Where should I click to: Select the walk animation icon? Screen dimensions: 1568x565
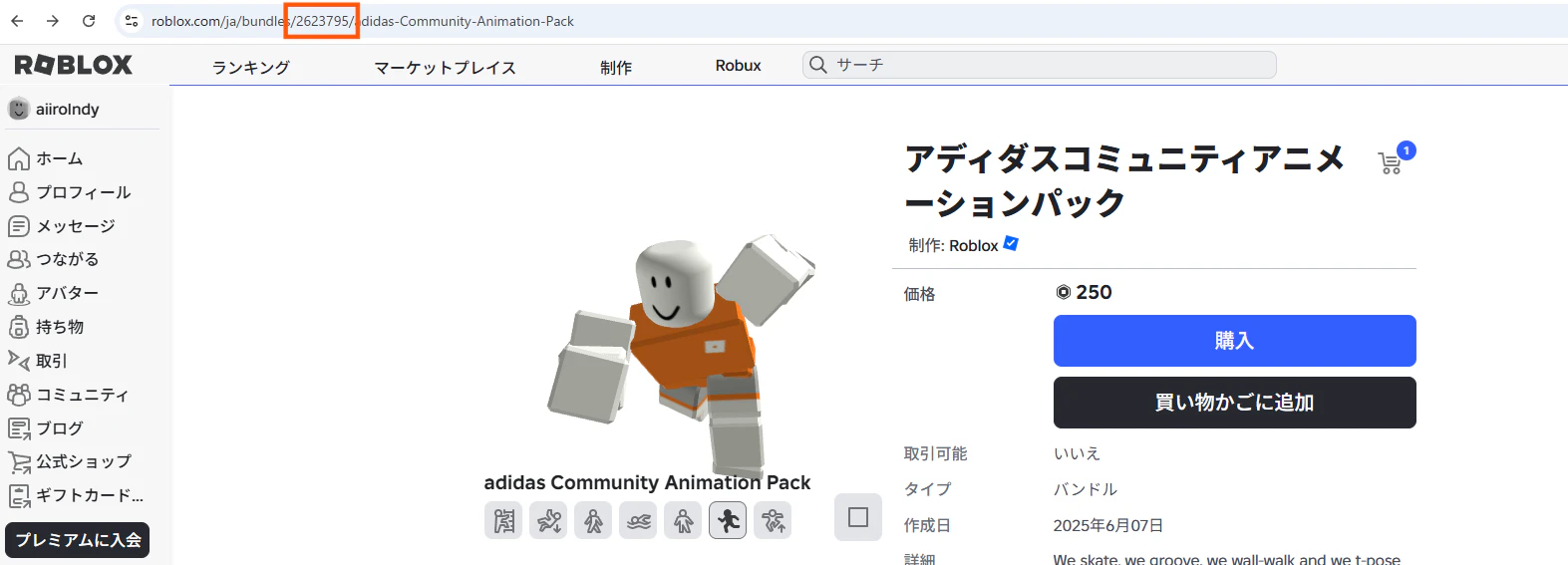[x=593, y=520]
